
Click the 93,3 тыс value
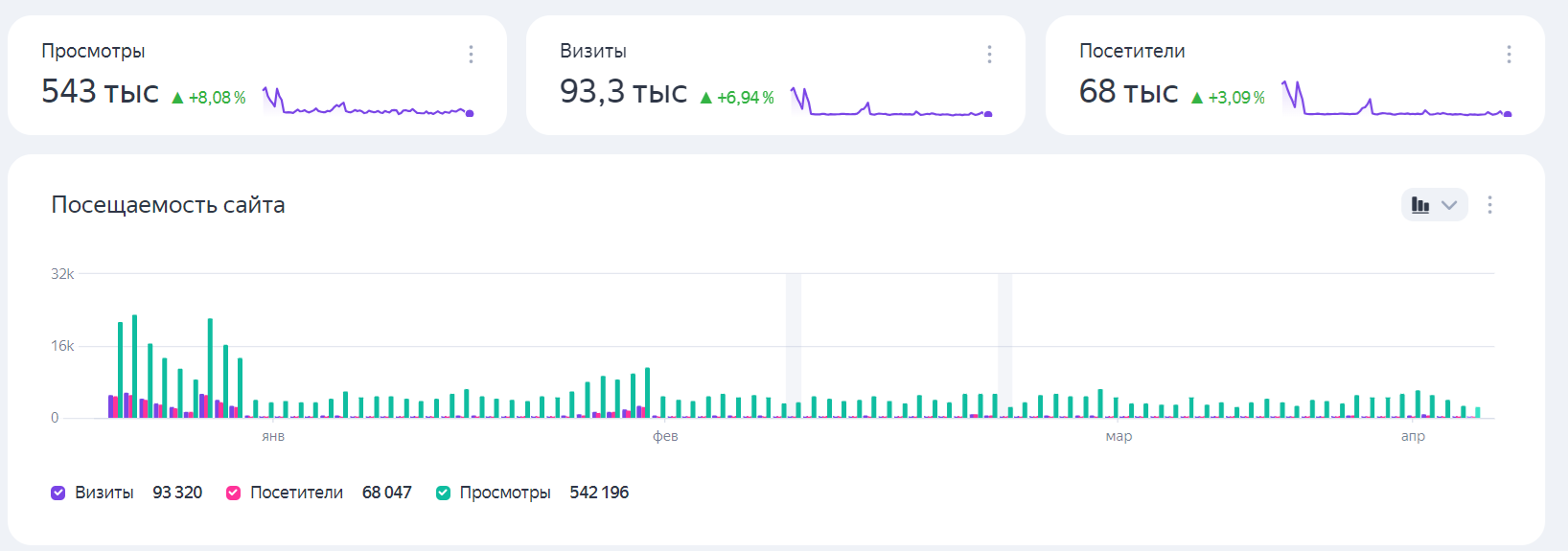(623, 92)
